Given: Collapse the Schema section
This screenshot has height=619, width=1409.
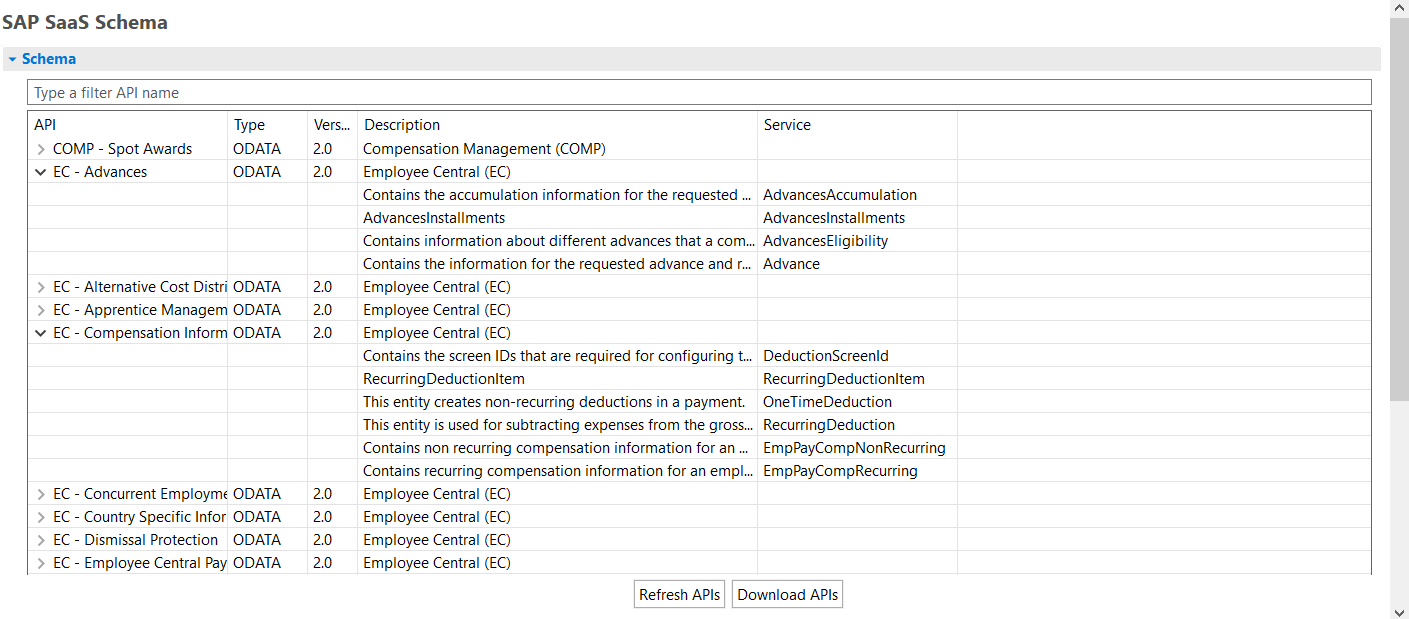Looking at the screenshot, I should click(x=13, y=59).
